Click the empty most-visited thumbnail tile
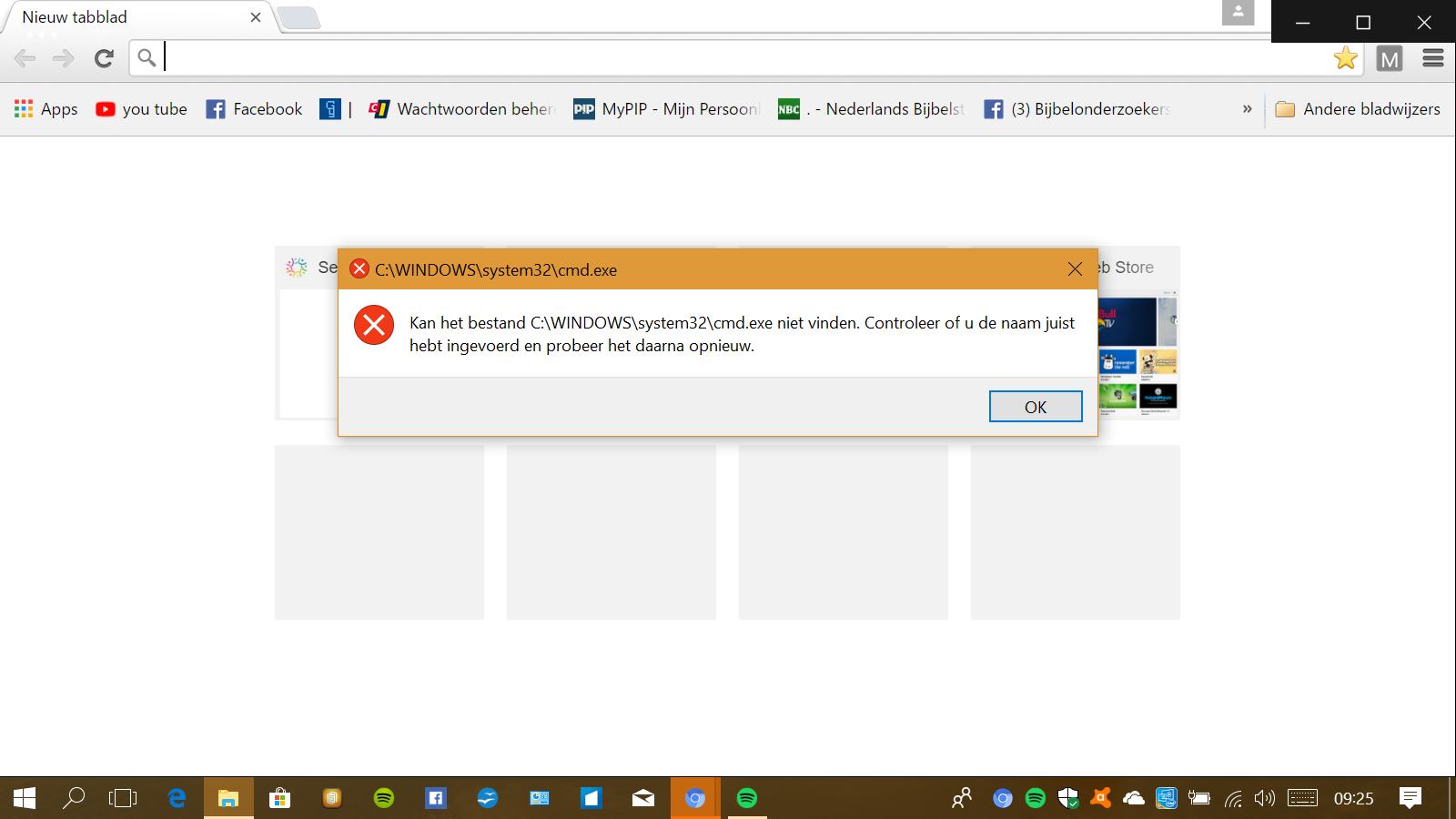The height and width of the screenshot is (819, 1456). tap(379, 532)
